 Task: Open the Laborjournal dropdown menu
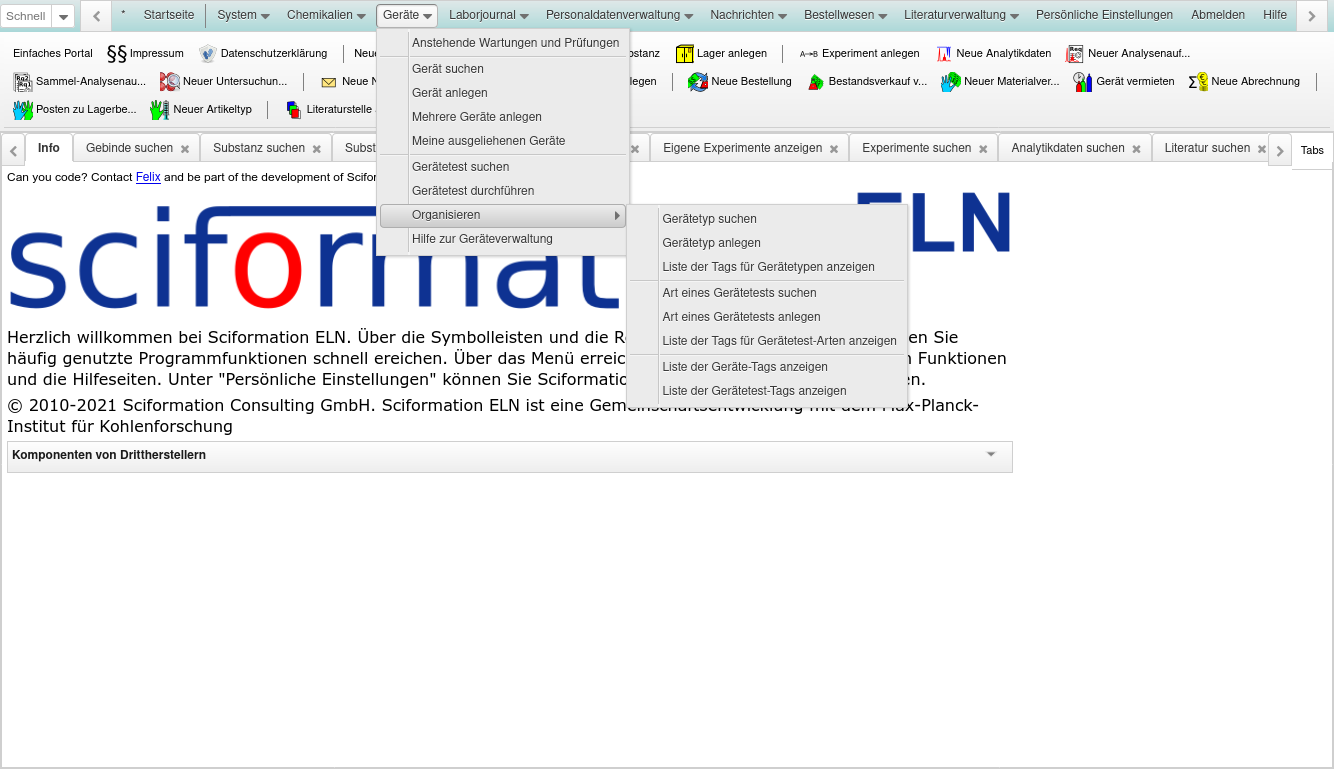tap(489, 15)
